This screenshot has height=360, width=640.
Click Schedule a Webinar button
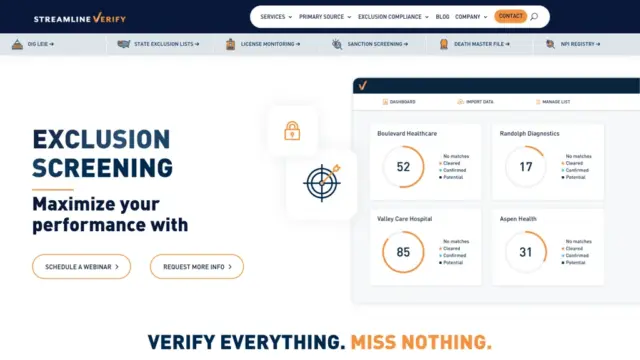(x=82, y=267)
